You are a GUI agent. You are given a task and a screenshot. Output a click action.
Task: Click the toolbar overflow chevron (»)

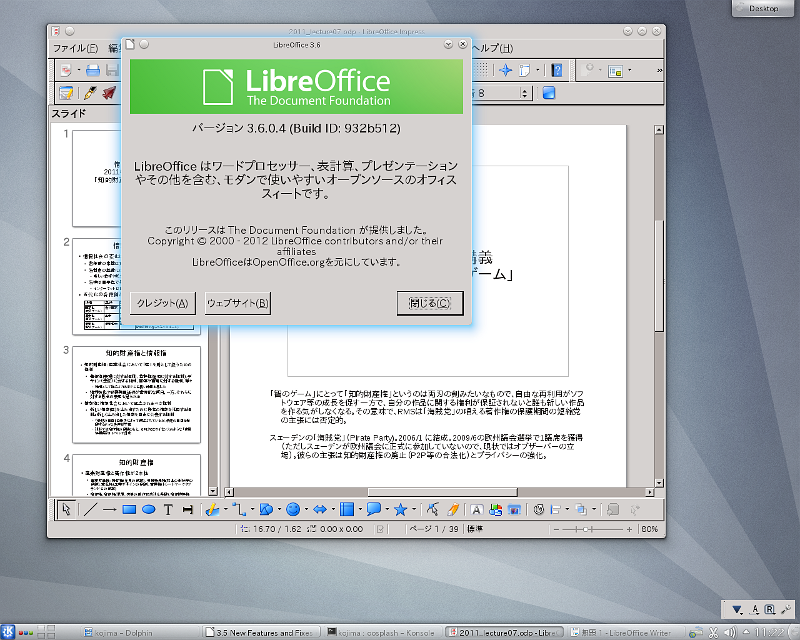(x=659, y=70)
